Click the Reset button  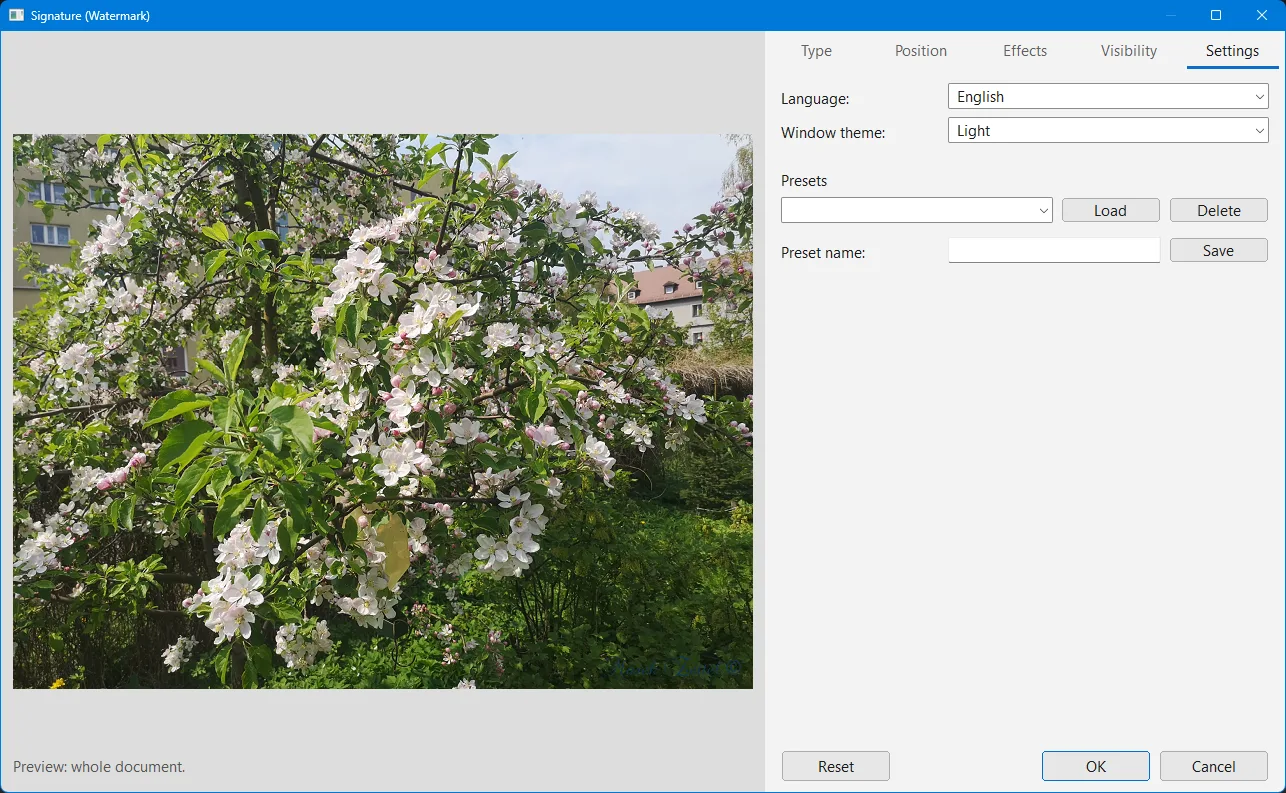(x=836, y=767)
